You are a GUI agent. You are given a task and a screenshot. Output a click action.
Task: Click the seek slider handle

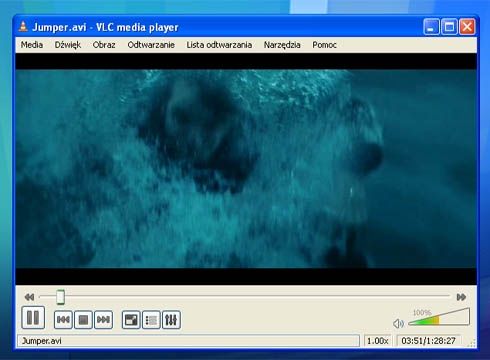coord(60,297)
